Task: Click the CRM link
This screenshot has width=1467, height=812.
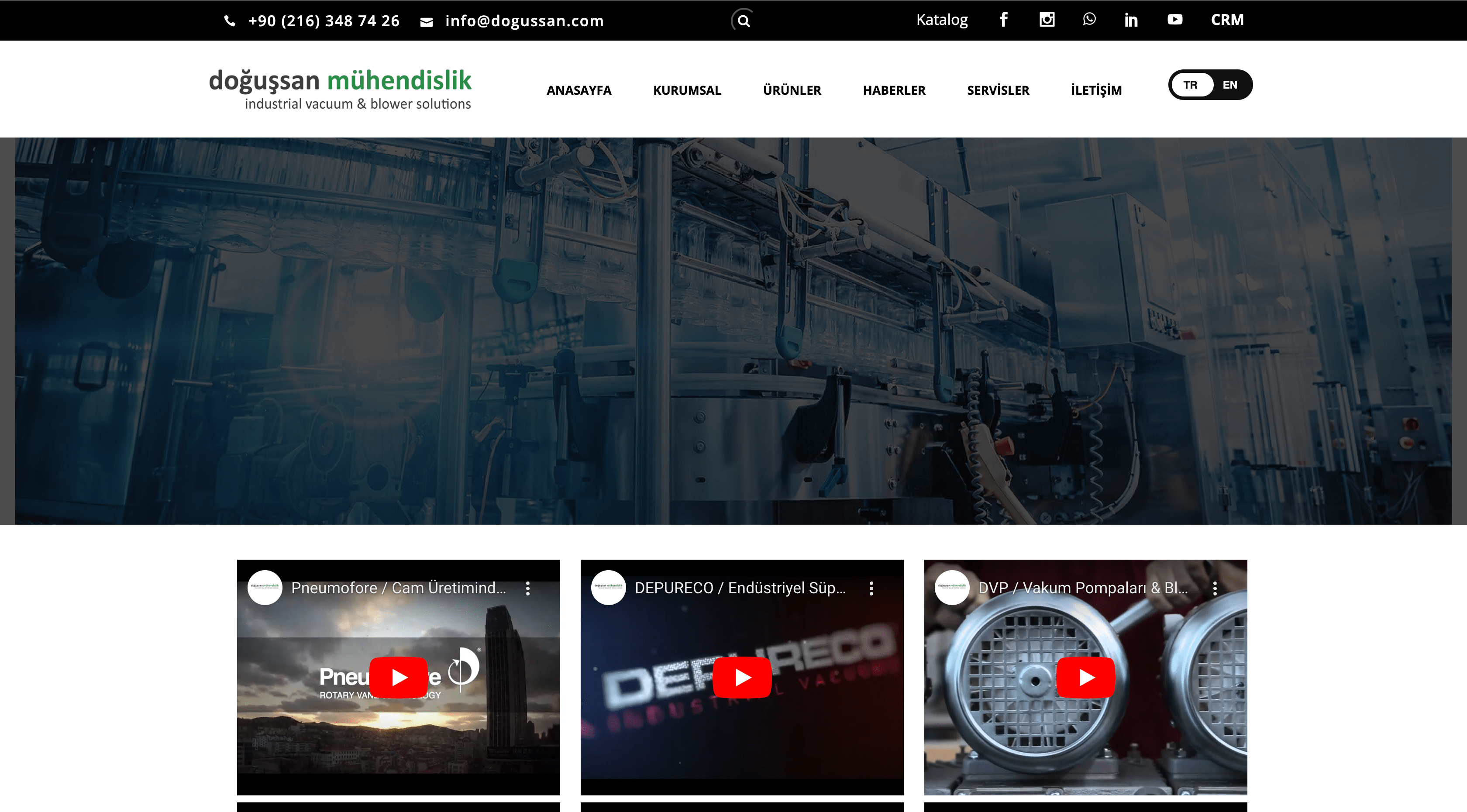Action: tap(1227, 20)
